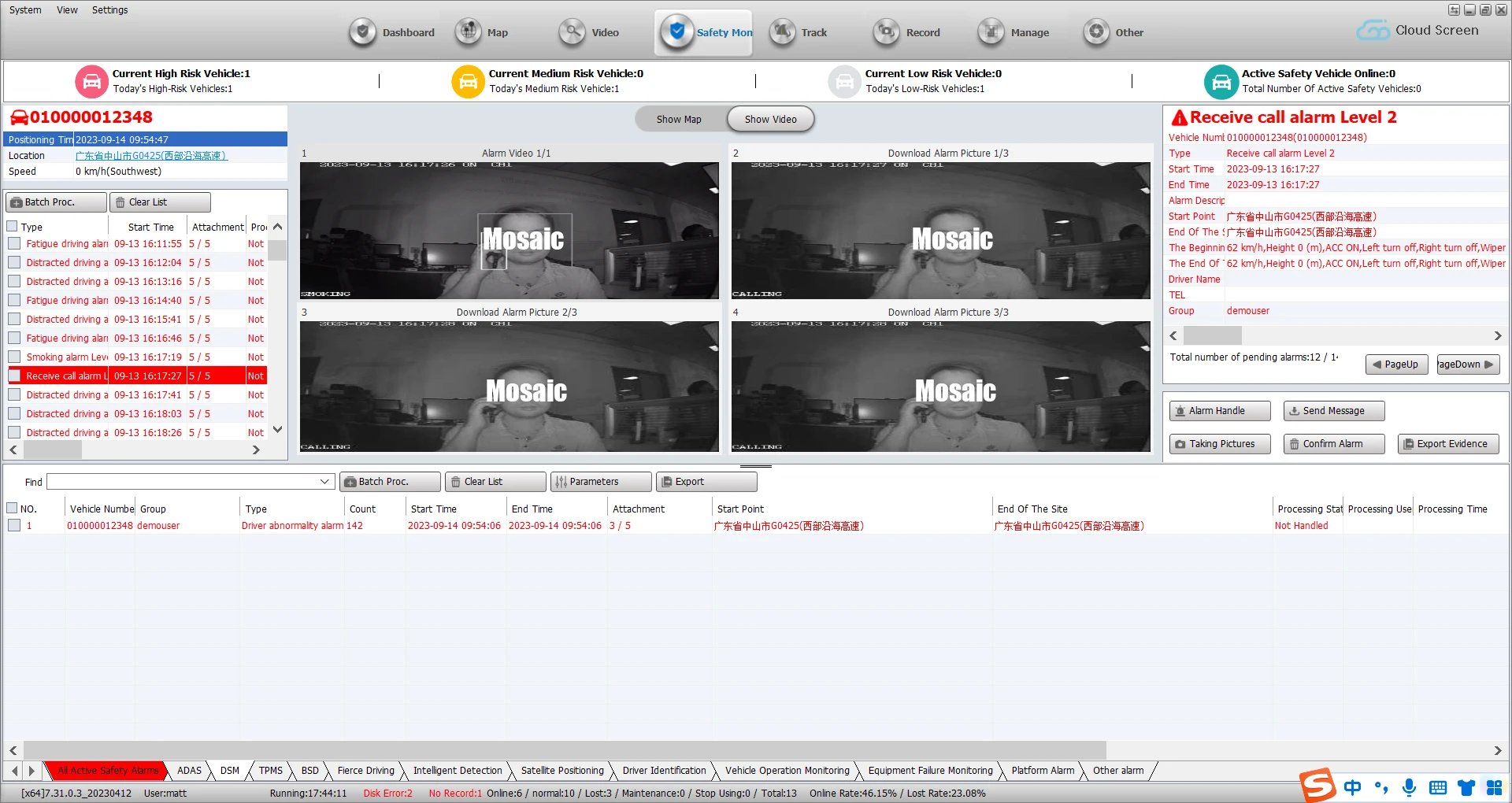This screenshot has height=803, width=1512.
Task: Click the yellow medium risk vehicle icon
Action: [x=468, y=81]
